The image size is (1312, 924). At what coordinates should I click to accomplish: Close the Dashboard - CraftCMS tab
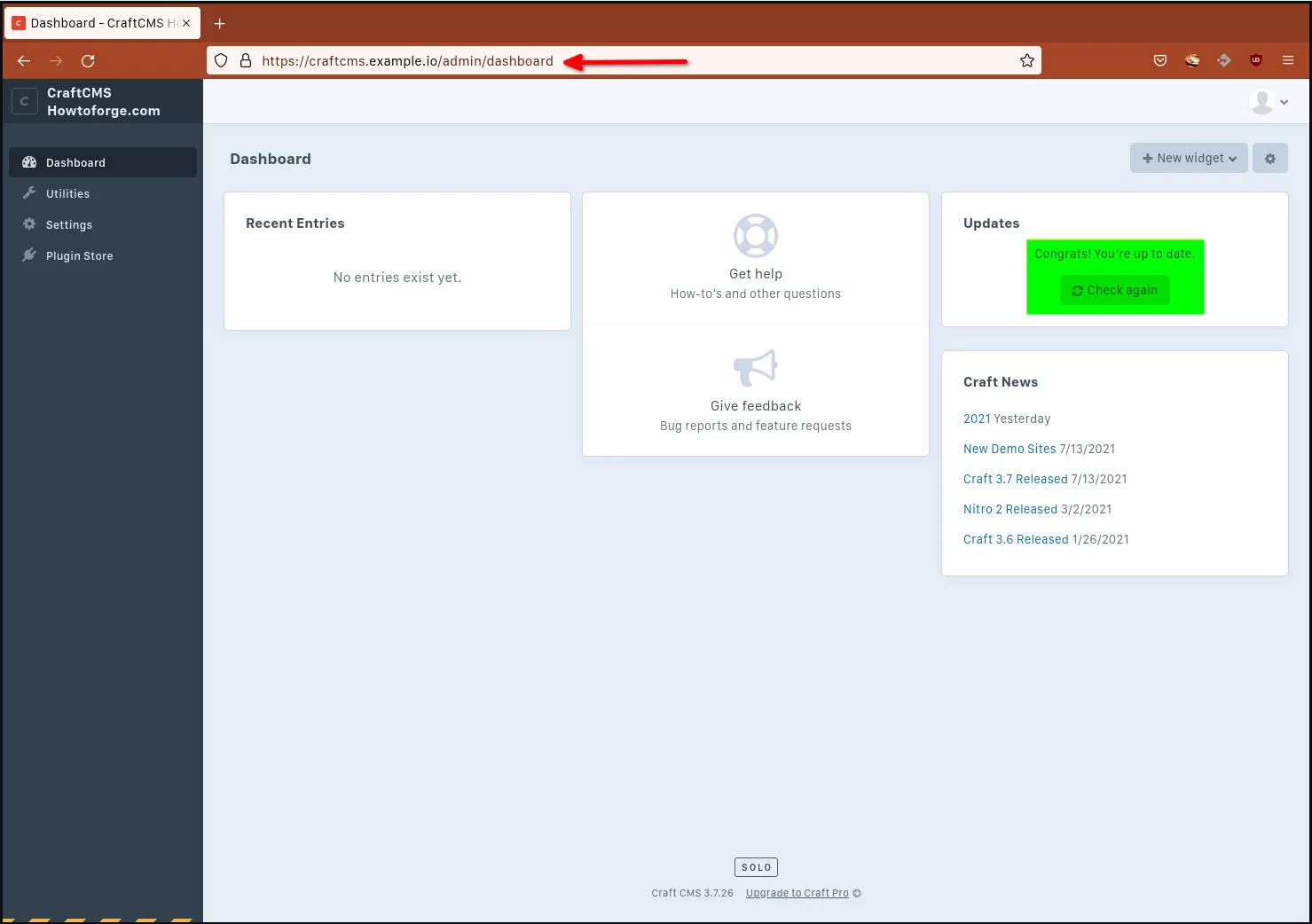[x=186, y=23]
